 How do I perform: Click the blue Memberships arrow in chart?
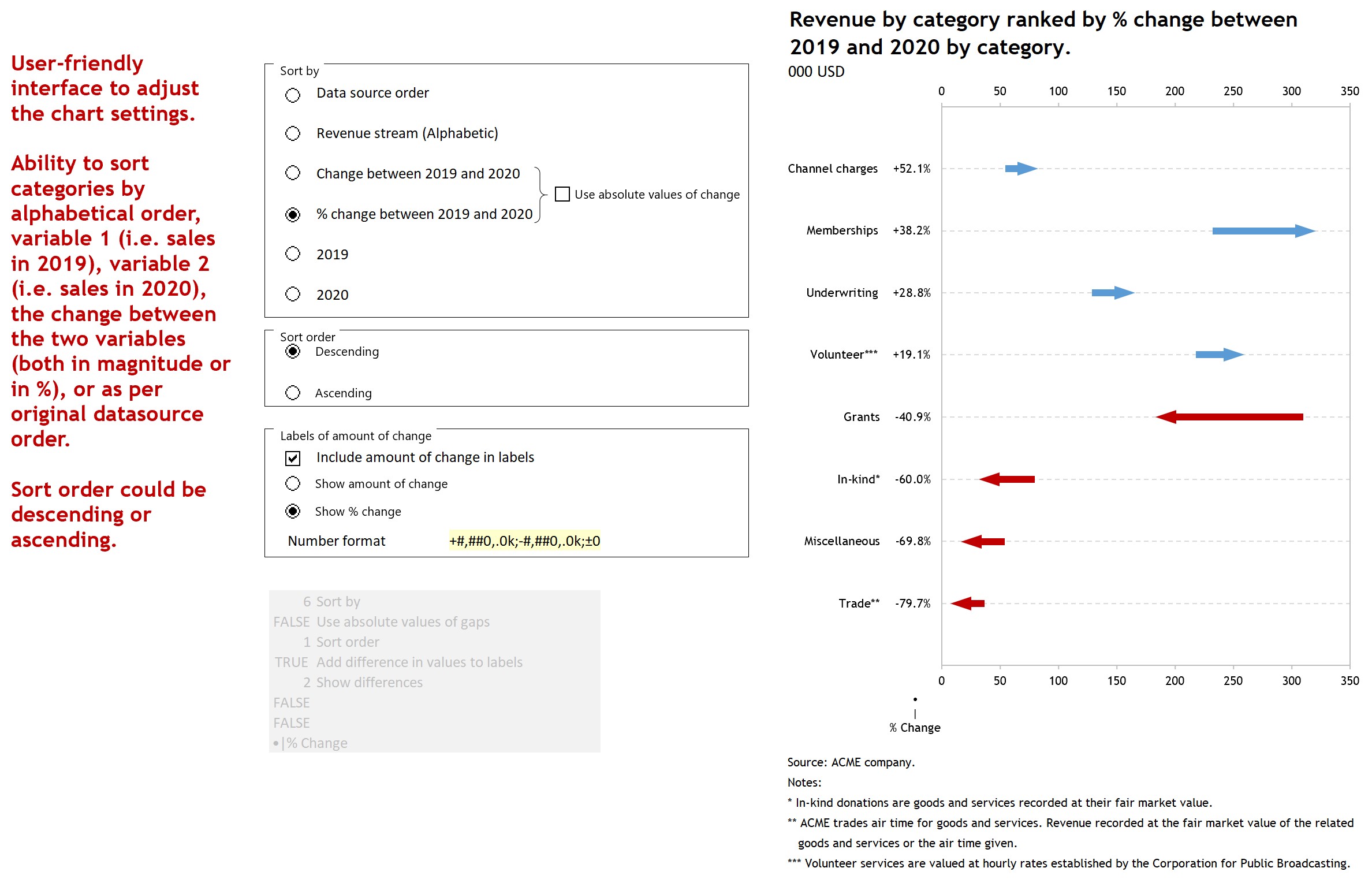[1263, 230]
